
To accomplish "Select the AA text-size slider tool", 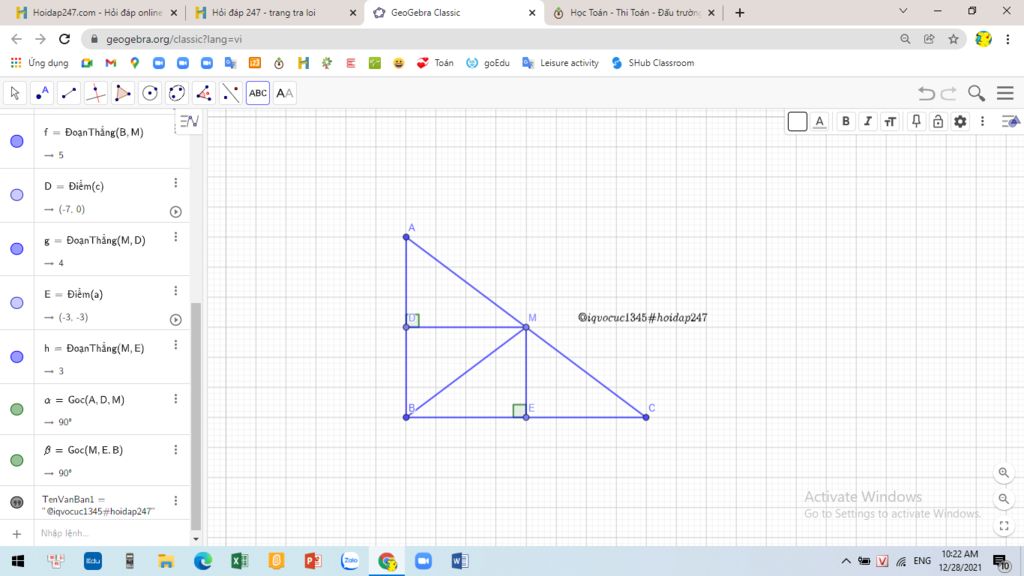I will click(284, 93).
